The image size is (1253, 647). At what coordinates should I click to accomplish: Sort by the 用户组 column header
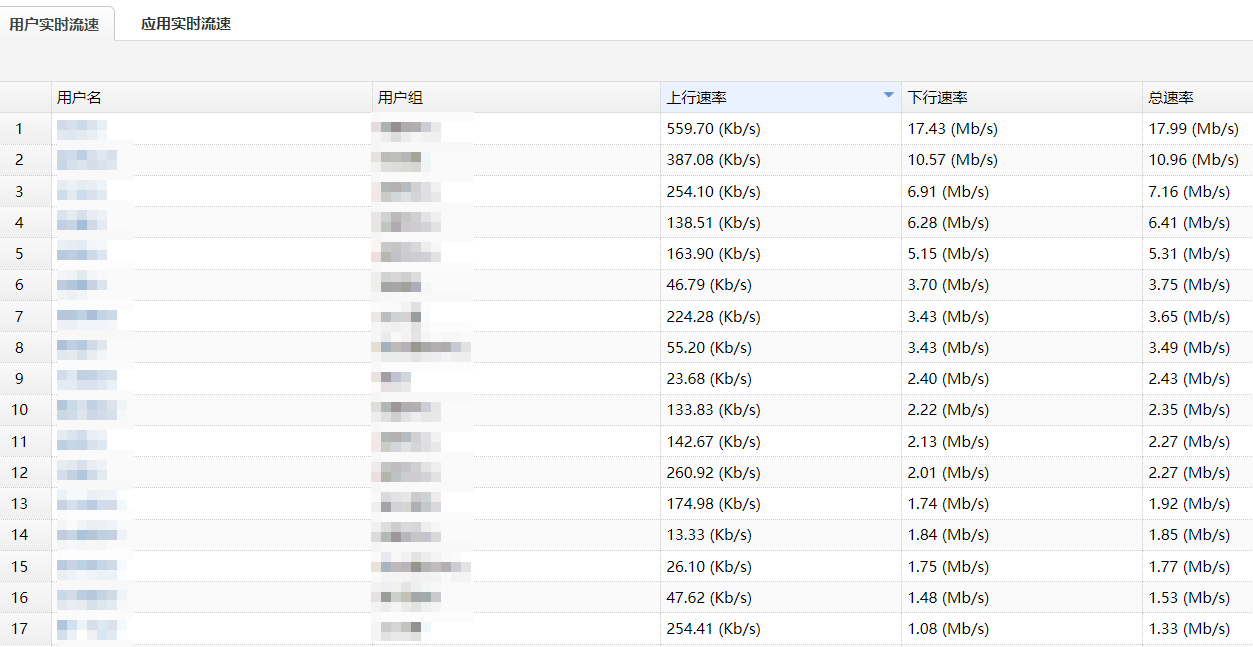[x=400, y=98]
